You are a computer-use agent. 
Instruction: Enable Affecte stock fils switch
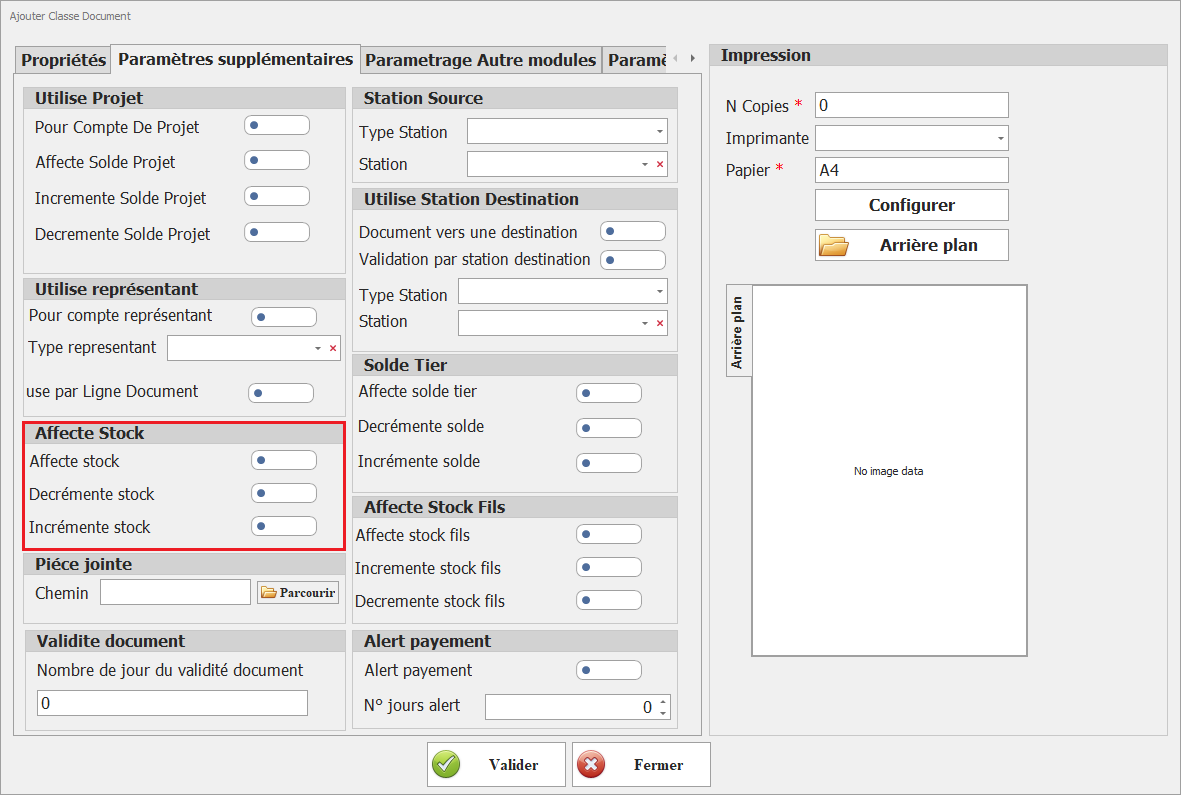pos(609,535)
